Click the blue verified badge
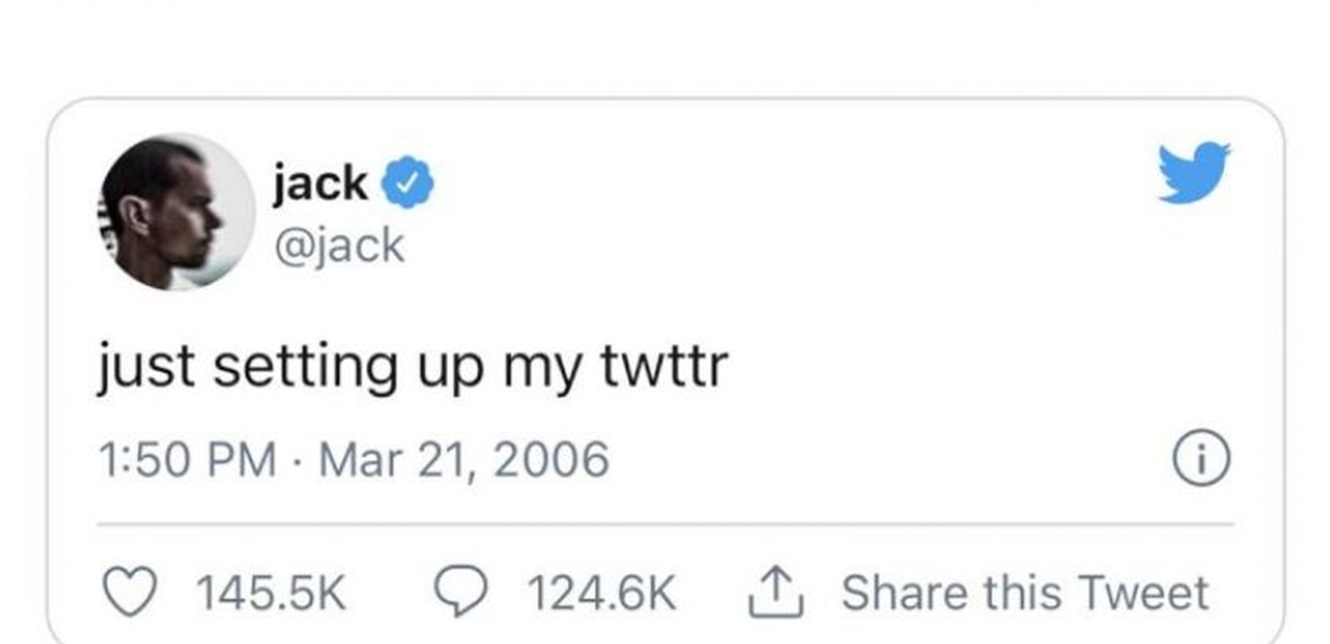 (407, 185)
